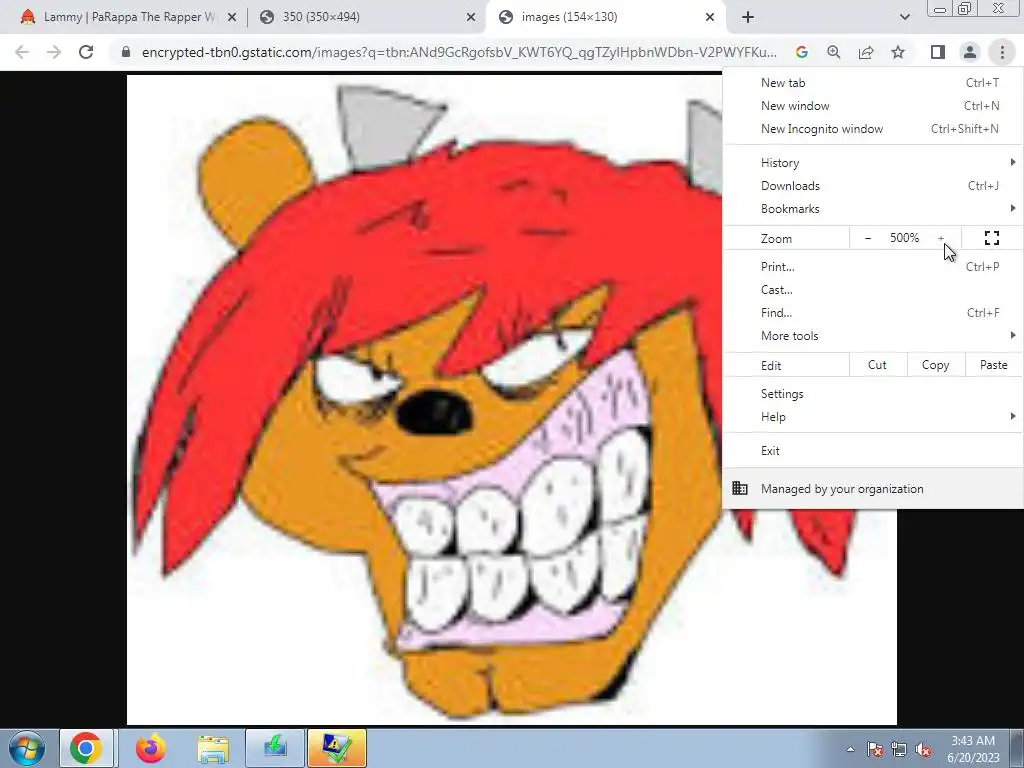This screenshot has width=1024, height=768.
Task: Expand the More tools submenu
Action: point(872,336)
